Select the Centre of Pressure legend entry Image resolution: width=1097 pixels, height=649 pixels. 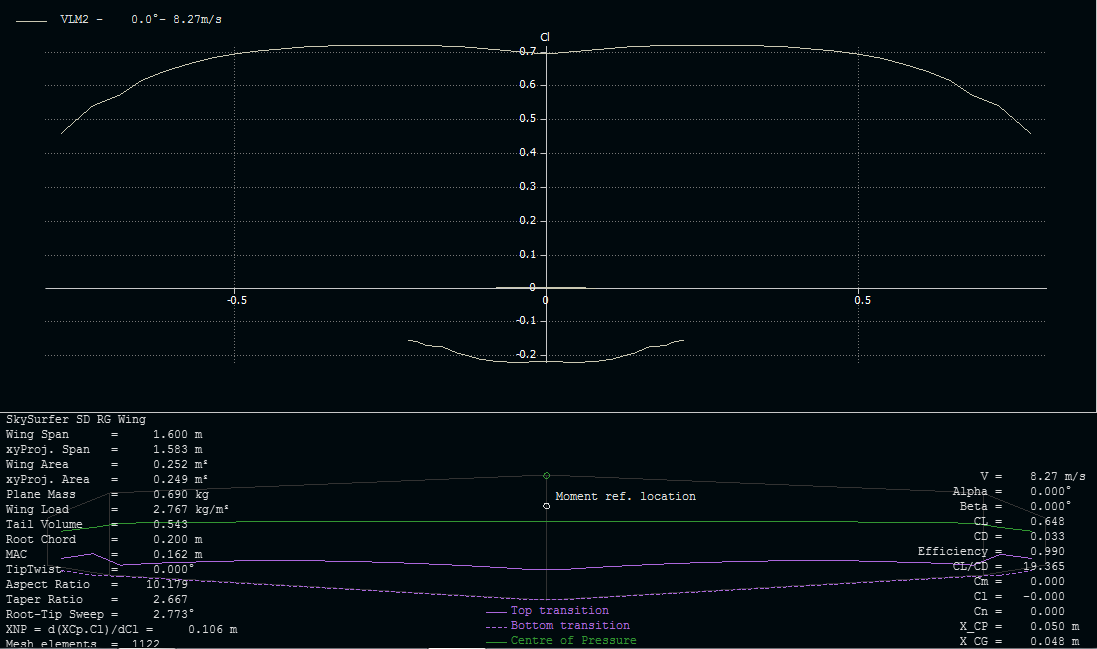pos(573,640)
